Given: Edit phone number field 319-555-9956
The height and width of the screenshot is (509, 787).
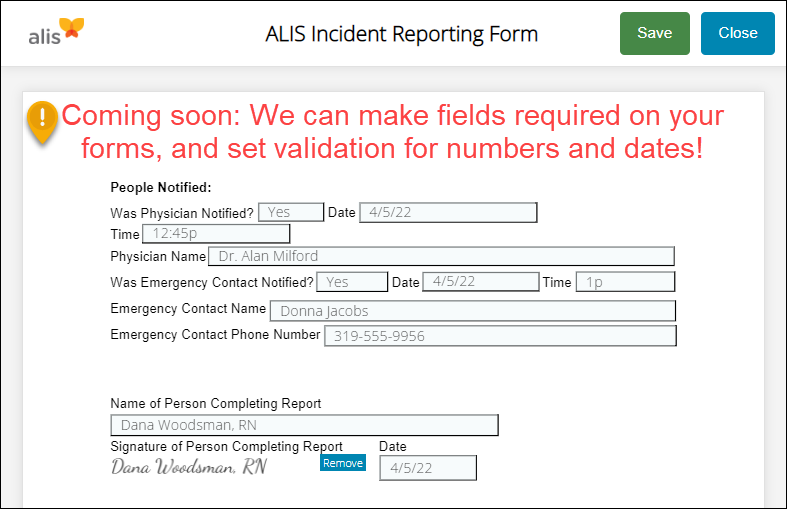Looking at the screenshot, I should click(x=500, y=336).
